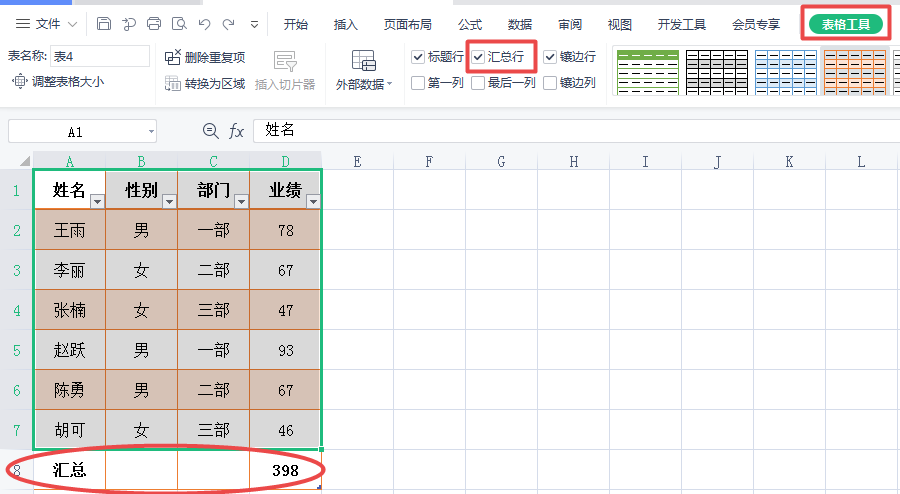Select the cell containing 王雨
This screenshot has height=494, width=900.
pyautogui.click(x=69, y=230)
